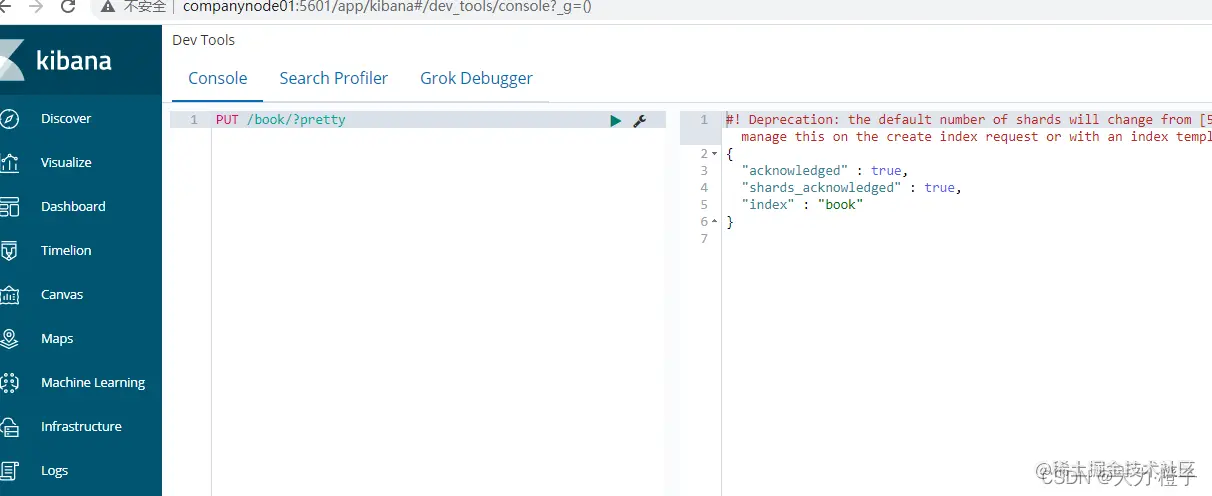
Task: Click the Deprecation warning text line
Action: coord(968,120)
